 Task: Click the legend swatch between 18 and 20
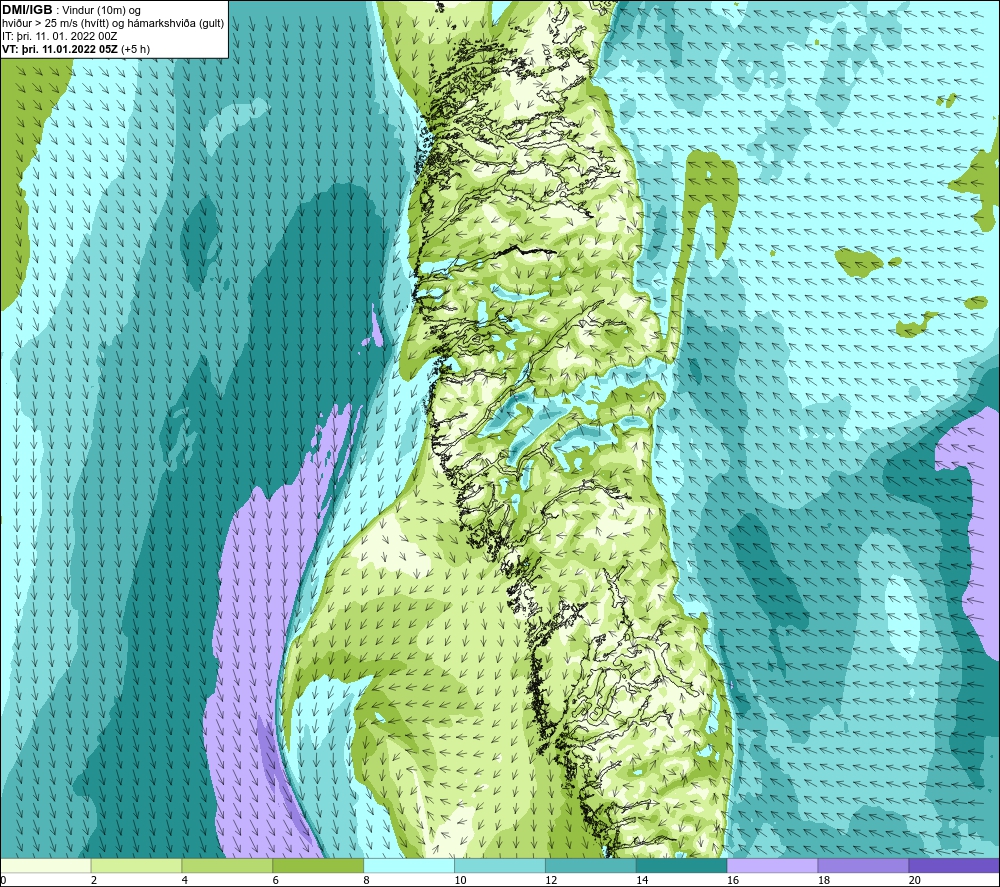coord(864,865)
